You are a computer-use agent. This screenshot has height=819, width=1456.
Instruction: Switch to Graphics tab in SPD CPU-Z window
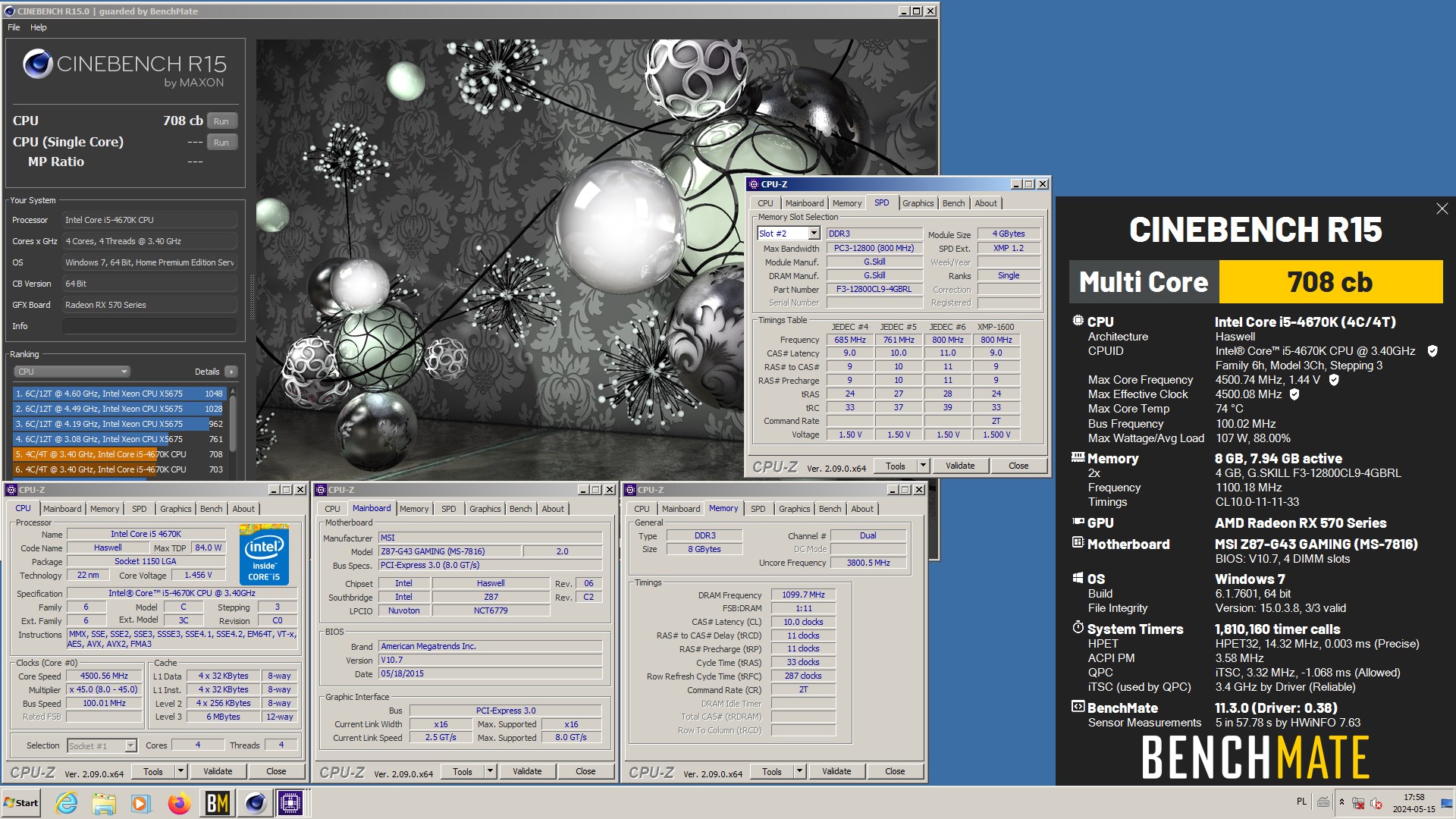(x=918, y=203)
